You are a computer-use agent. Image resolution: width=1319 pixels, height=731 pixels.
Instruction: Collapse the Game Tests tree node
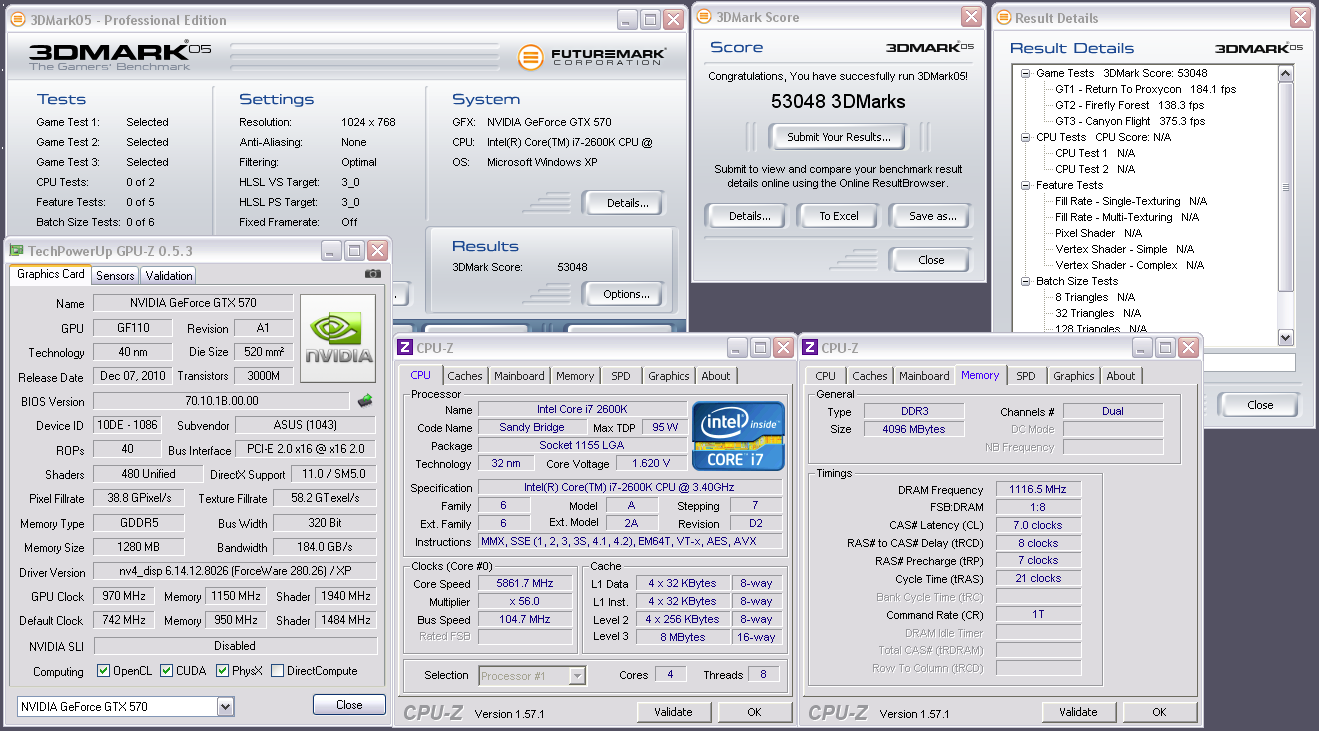[x=1026, y=73]
